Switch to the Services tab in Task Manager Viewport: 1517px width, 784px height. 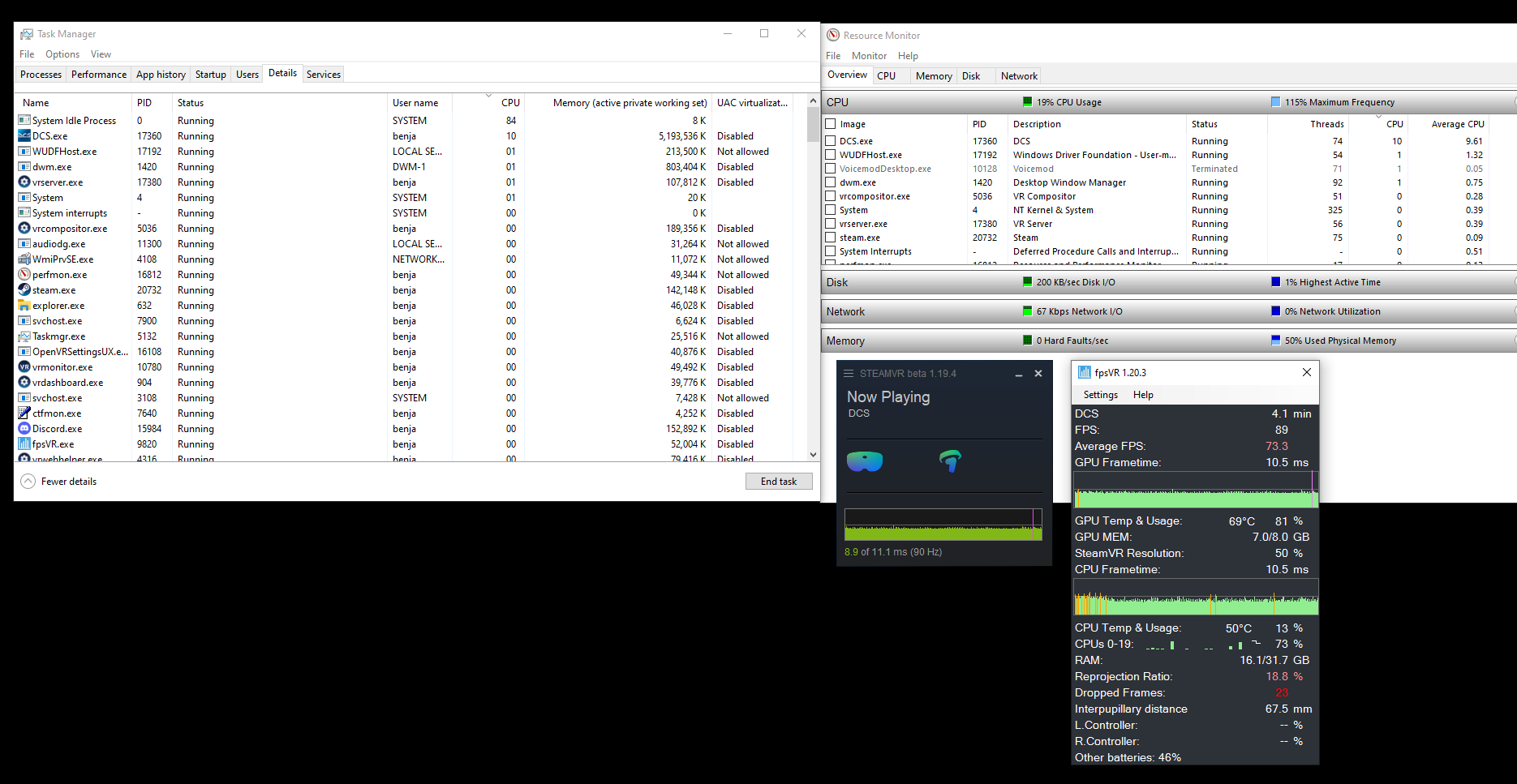click(x=324, y=75)
